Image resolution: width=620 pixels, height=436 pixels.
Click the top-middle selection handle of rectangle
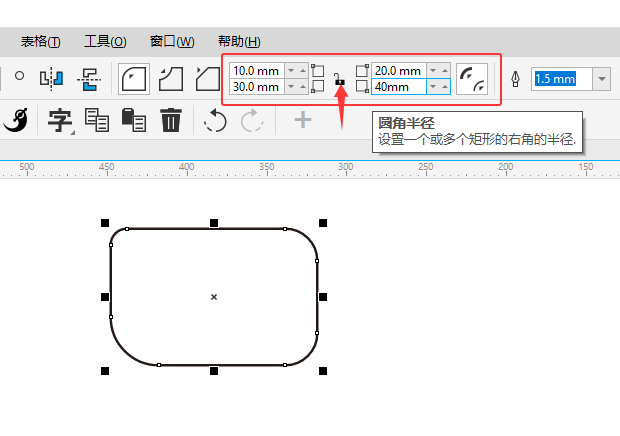[214, 223]
